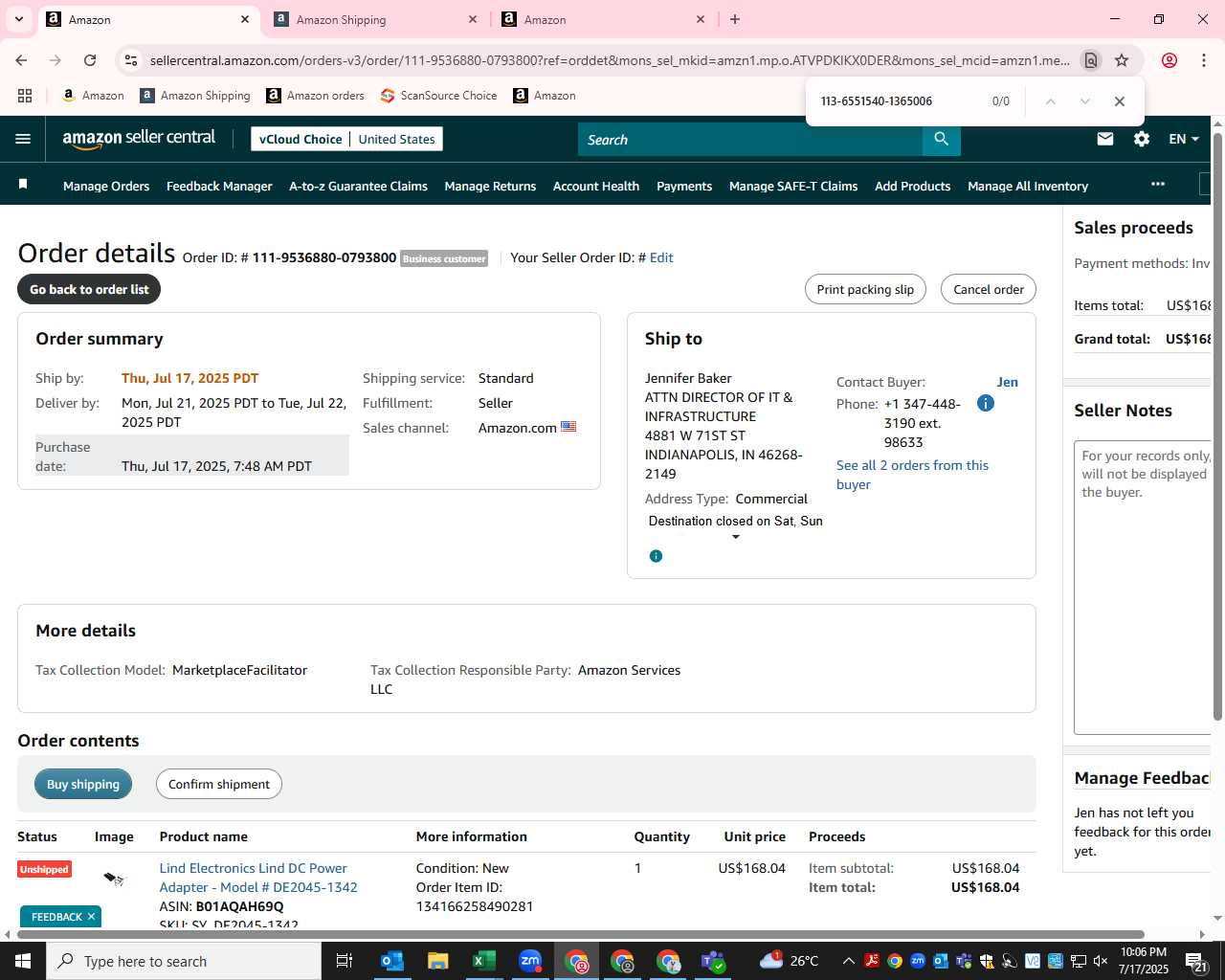Click Cancel order button
Image resolution: width=1225 pixels, height=980 pixels.
click(x=989, y=289)
